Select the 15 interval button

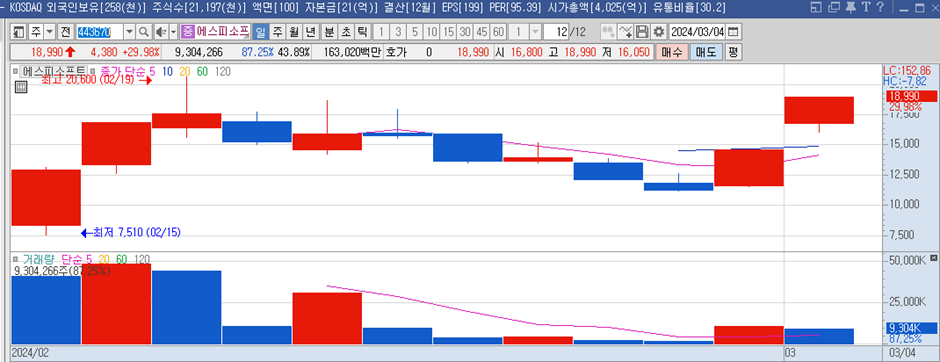448,32
